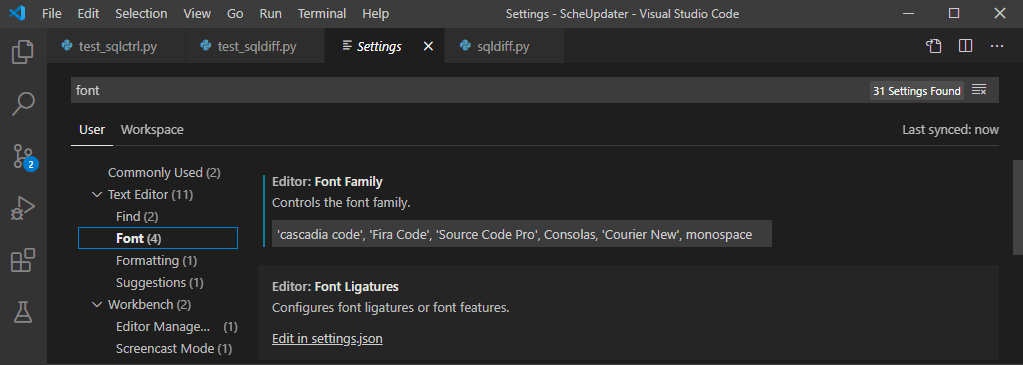Click Edit in settings.json link

pyautogui.click(x=327, y=338)
